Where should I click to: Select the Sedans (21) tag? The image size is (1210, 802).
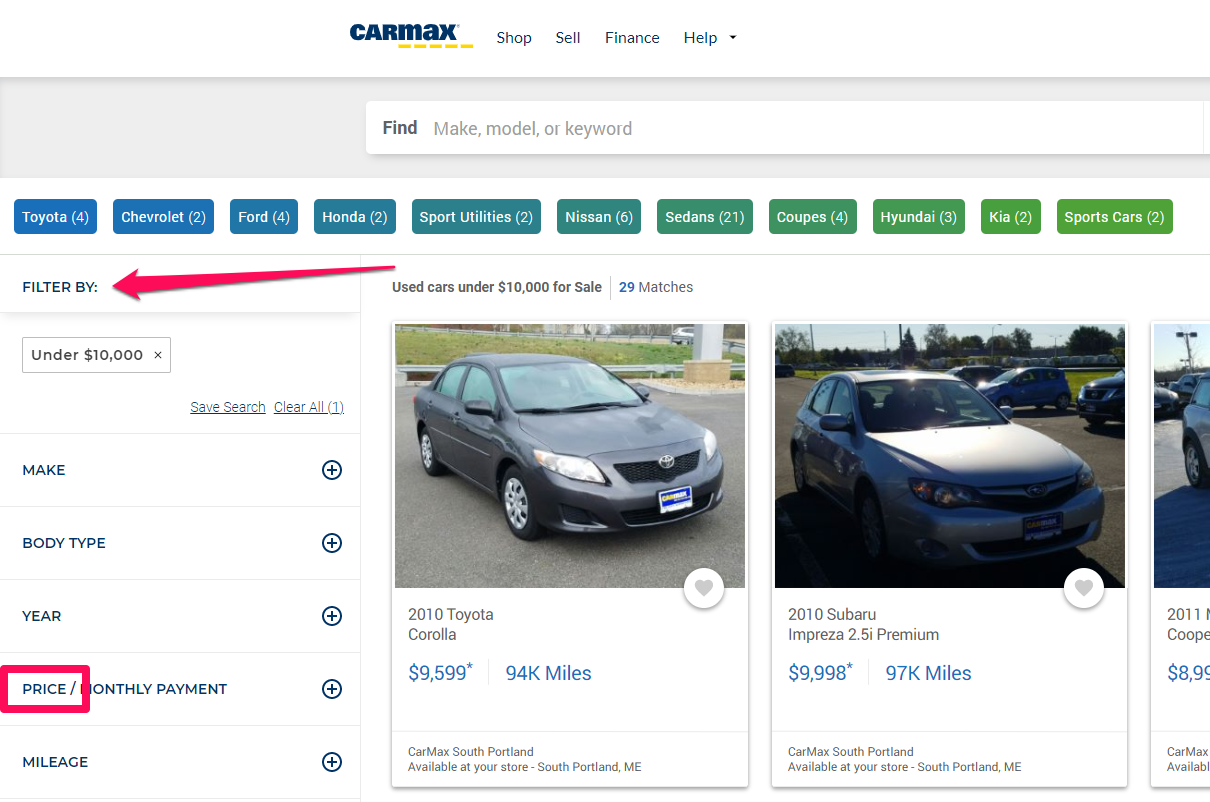tap(705, 217)
